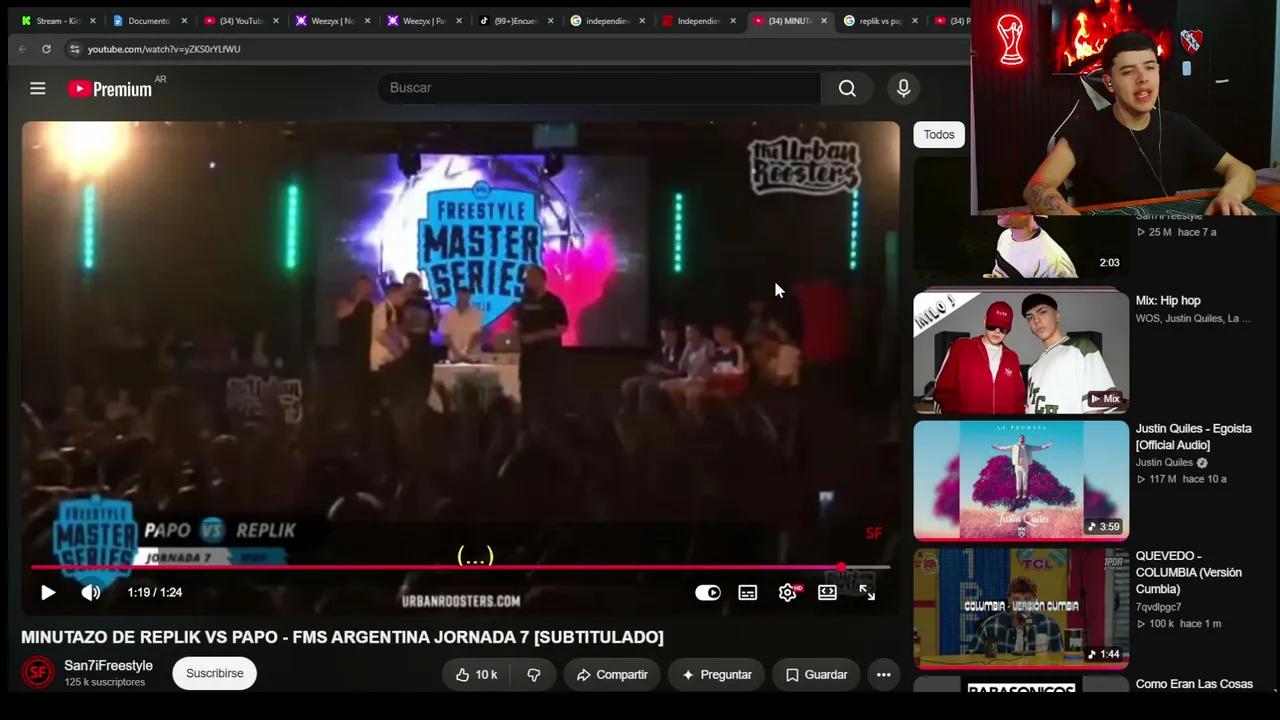Click the Preguntar ask button
The height and width of the screenshot is (720, 1280).
click(x=717, y=674)
